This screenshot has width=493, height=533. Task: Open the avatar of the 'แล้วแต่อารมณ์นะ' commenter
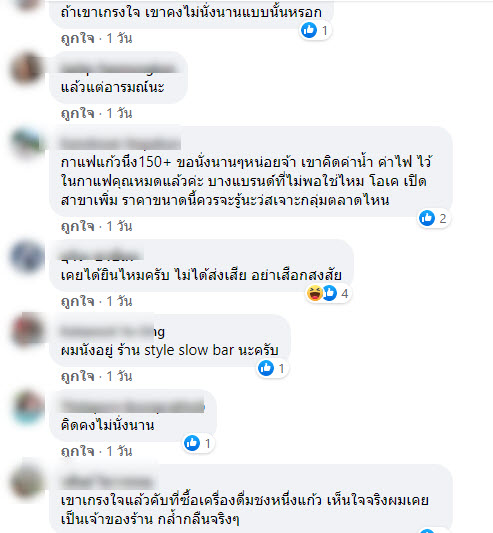click(27, 68)
